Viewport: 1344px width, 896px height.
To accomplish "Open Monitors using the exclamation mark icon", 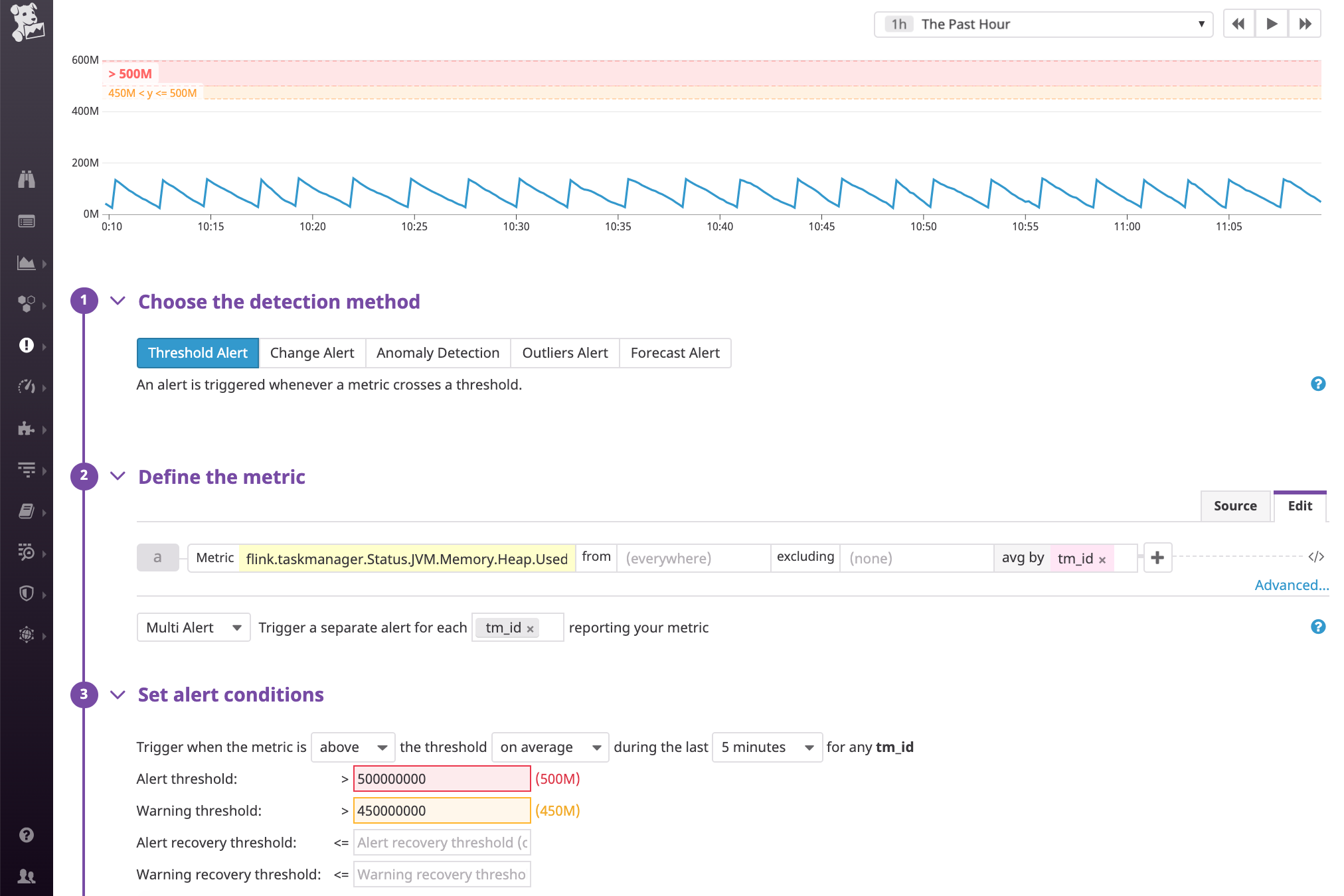I will (27, 346).
